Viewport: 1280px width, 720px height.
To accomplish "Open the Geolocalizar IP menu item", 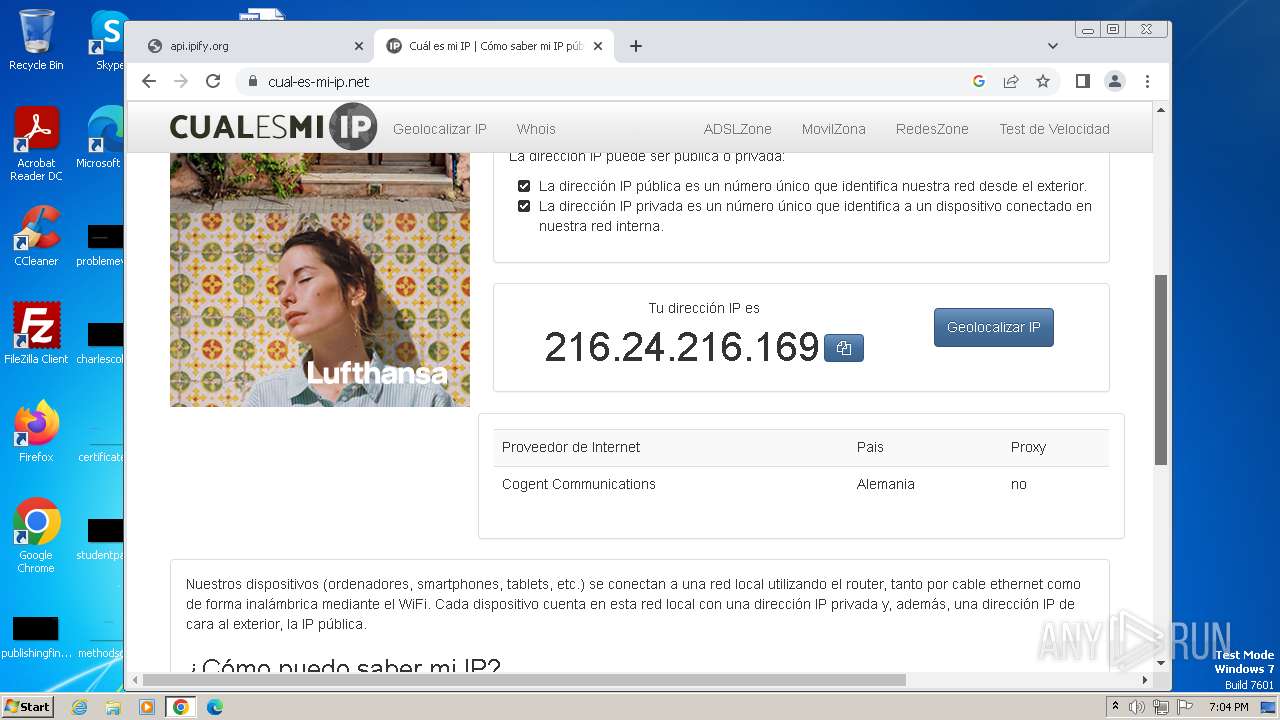I will coord(440,129).
